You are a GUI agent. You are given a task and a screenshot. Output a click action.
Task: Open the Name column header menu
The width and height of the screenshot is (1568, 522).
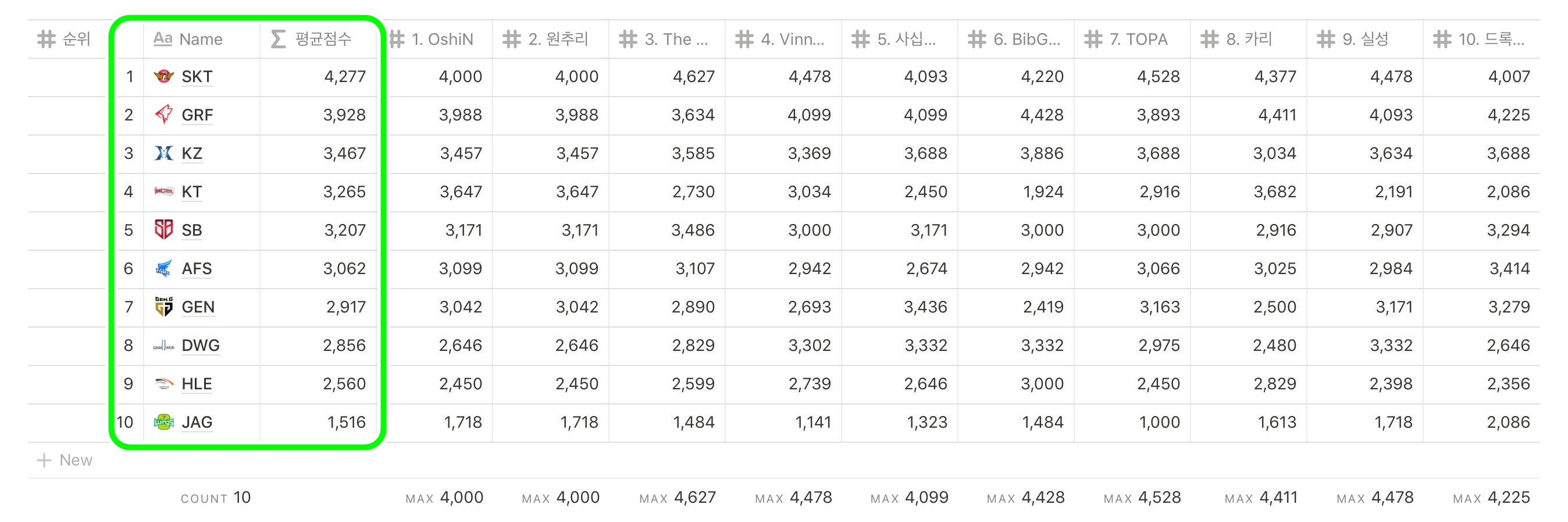click(201, 40)
